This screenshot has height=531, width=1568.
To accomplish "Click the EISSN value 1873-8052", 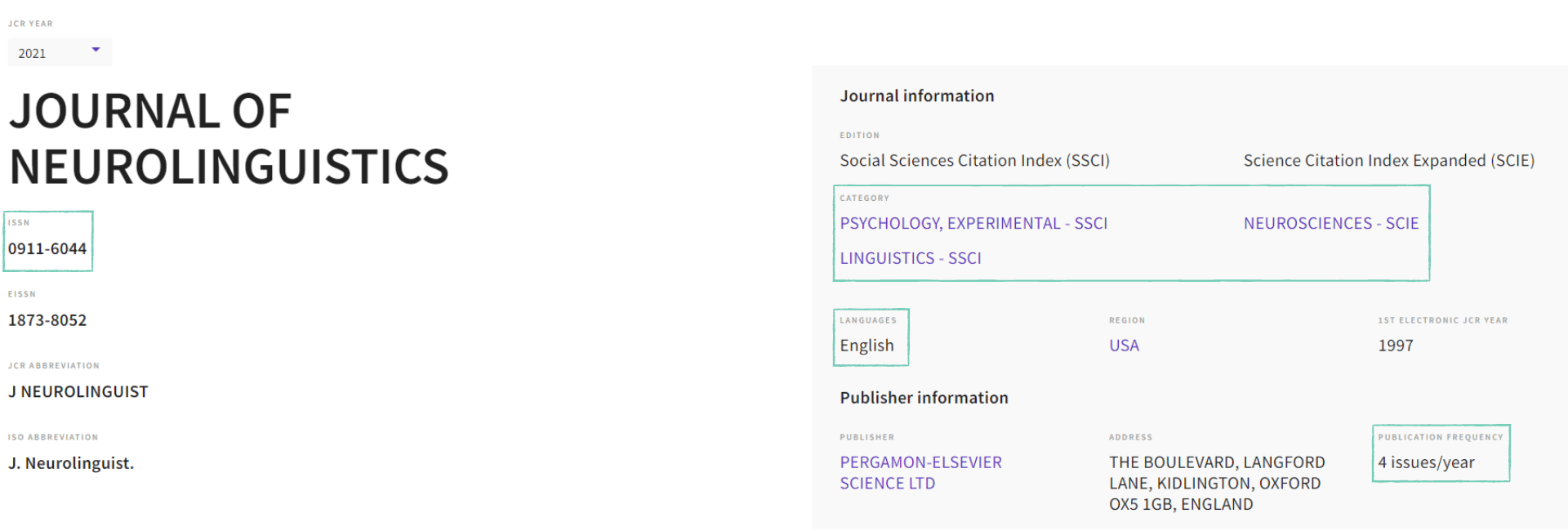I will [47, 320].
